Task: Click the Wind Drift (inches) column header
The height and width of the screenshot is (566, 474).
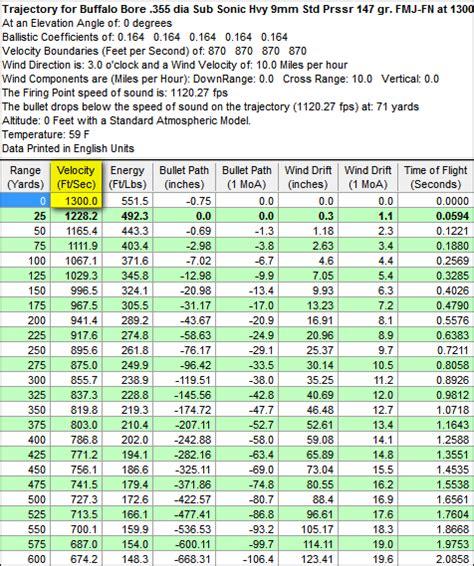Action: 308,177
